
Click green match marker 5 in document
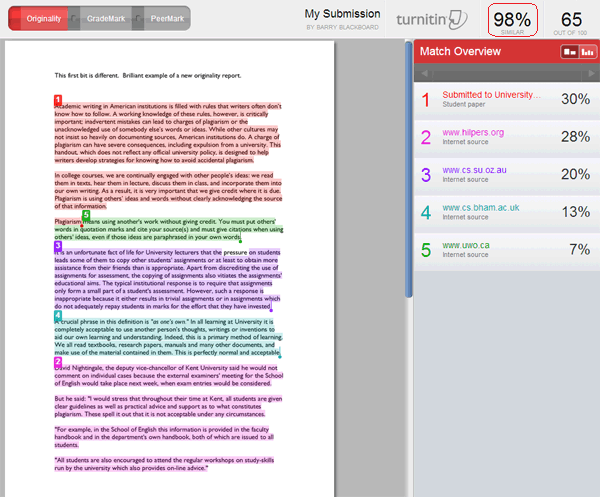coord(86,215)
